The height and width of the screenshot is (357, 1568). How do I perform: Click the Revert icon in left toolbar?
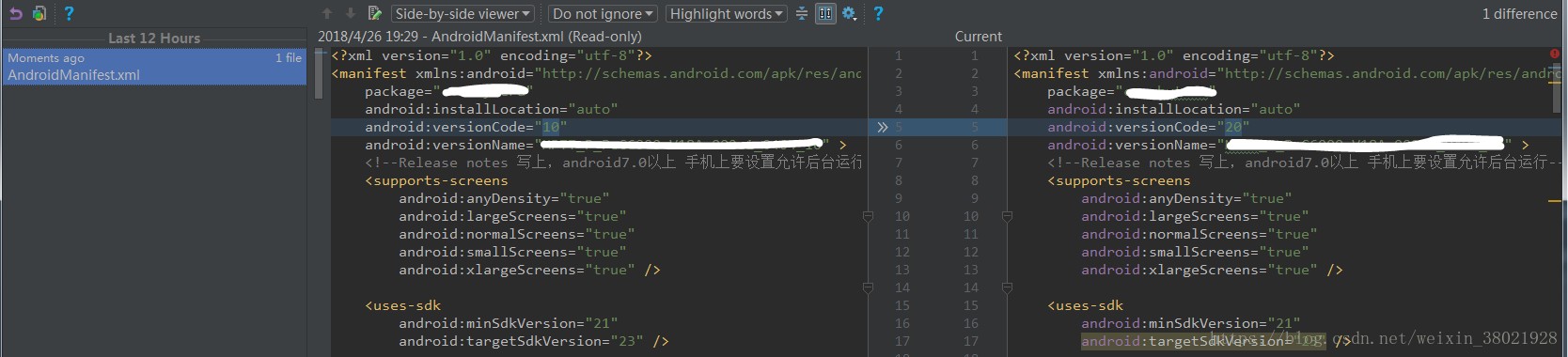15,13
